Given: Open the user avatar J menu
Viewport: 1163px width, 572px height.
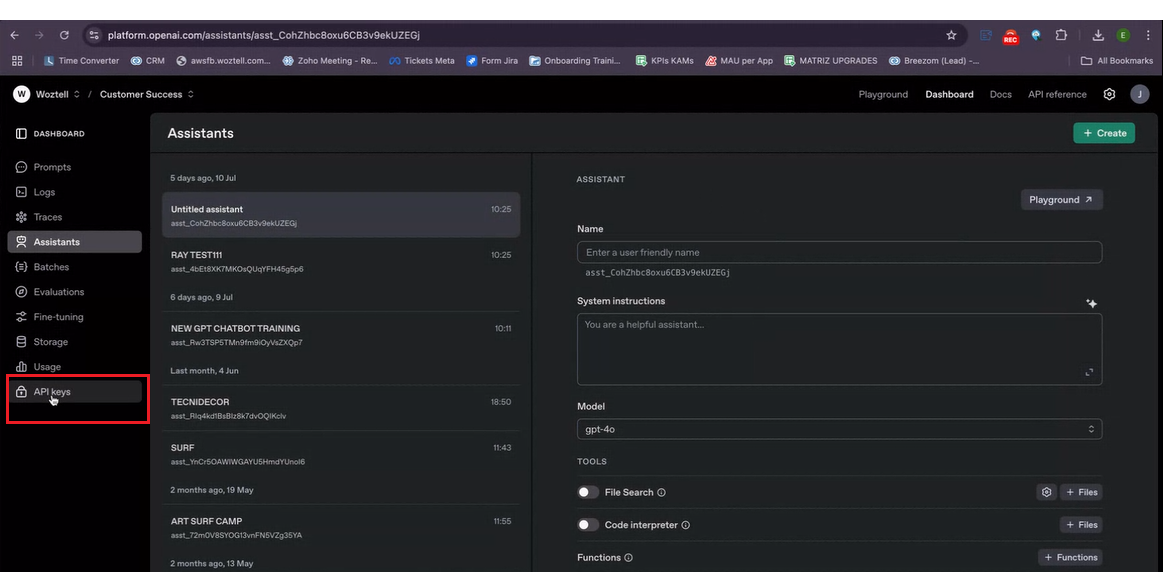Looking at the screenshot, I should point(1139,94).
